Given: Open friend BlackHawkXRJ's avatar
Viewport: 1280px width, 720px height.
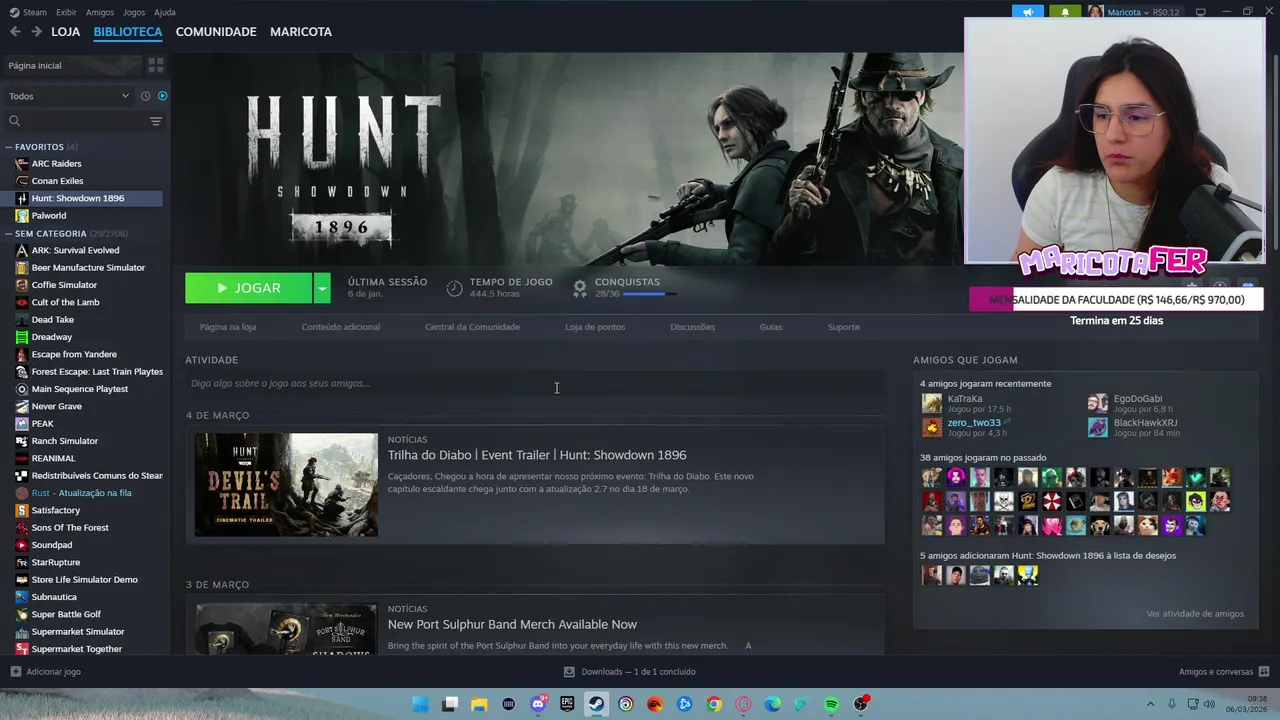Looking at the screenshot, I should pyautogui.click(x=1098, y=427).
